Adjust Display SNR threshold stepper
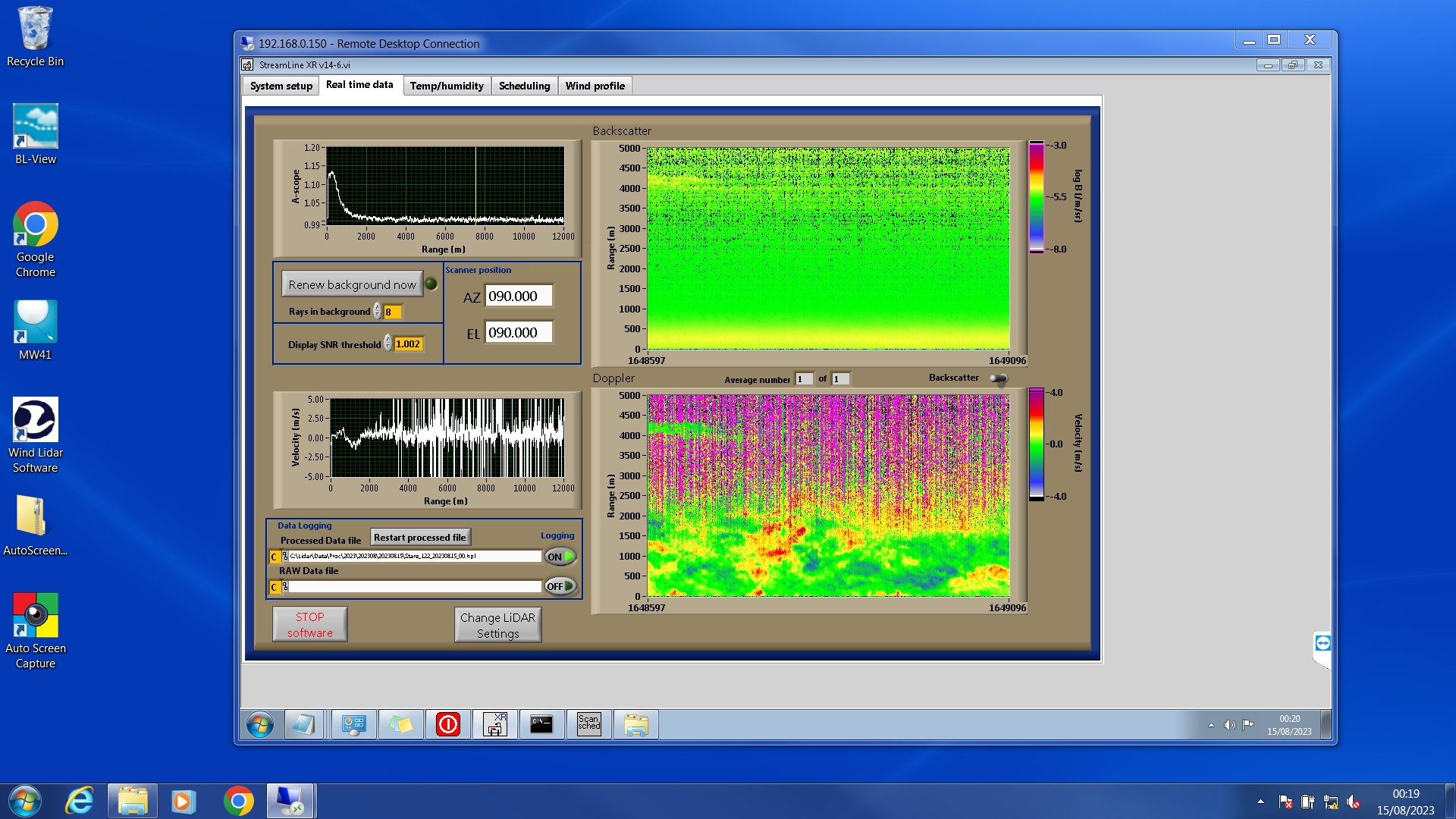The image size is (1456, 819). click(388, 344)
